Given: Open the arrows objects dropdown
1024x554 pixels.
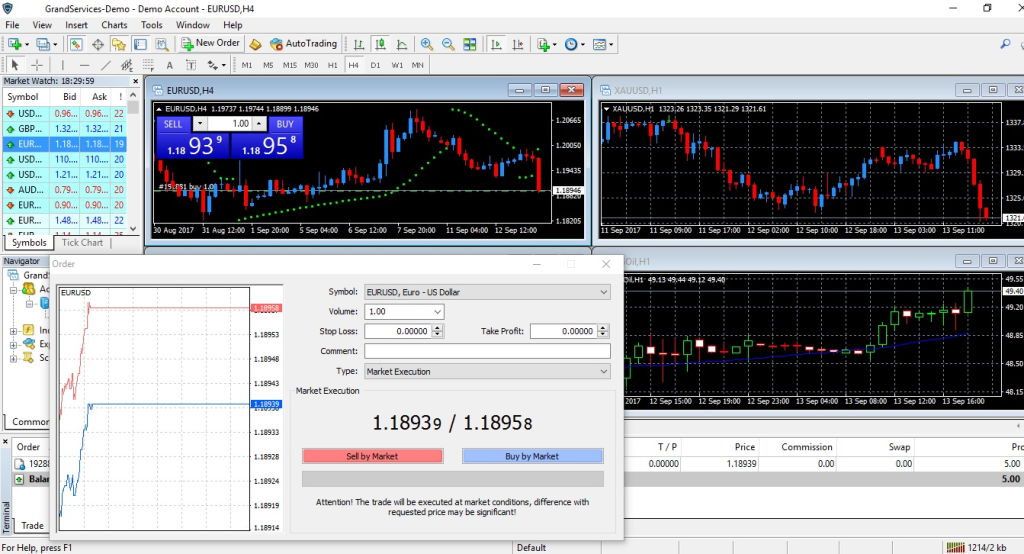Looking at the screenshot, I should point(223,65).
